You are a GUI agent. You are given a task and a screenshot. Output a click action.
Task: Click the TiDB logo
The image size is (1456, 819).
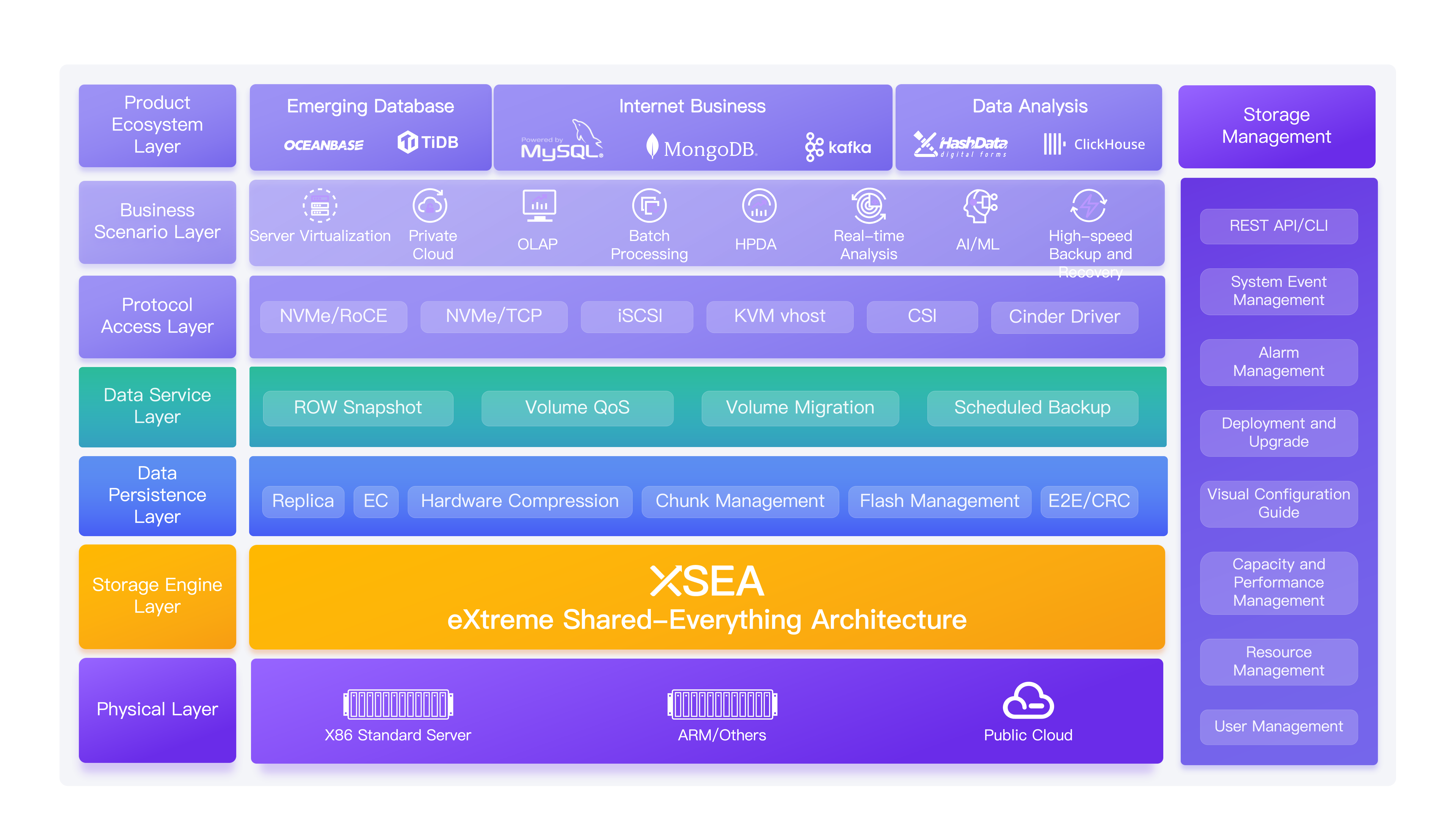428,142
